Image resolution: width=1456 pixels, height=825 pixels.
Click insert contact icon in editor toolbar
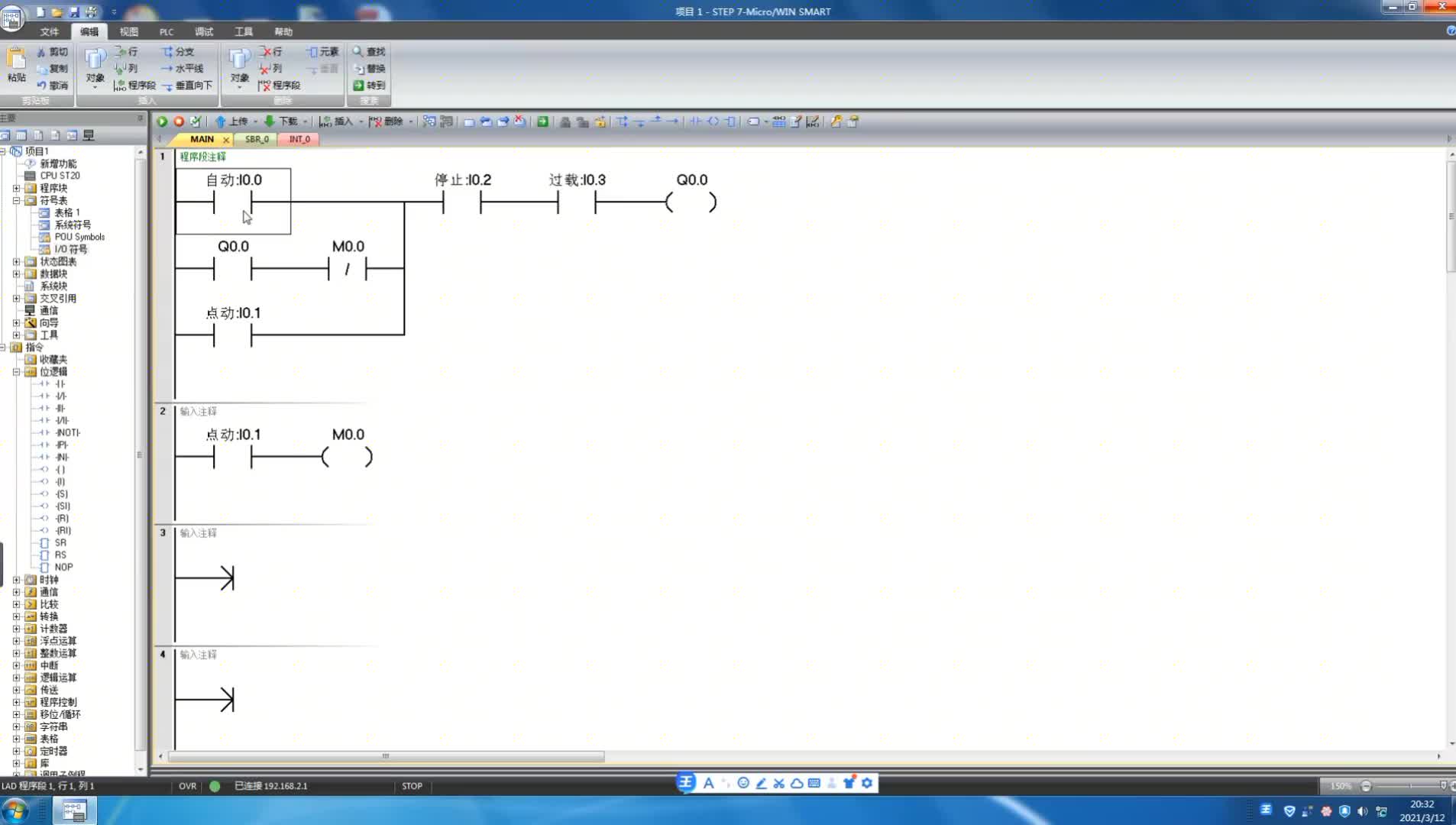pyautogui.click(x=696, y=121)
